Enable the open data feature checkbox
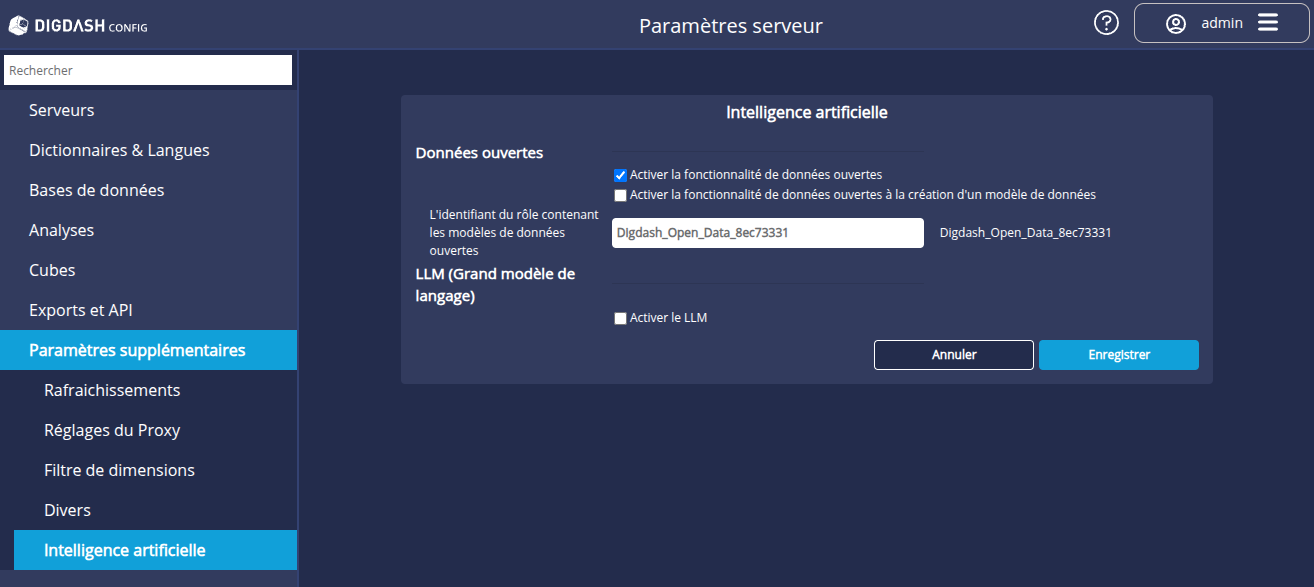This screenshot has height=587, width=1314. [x=620, y=175]
